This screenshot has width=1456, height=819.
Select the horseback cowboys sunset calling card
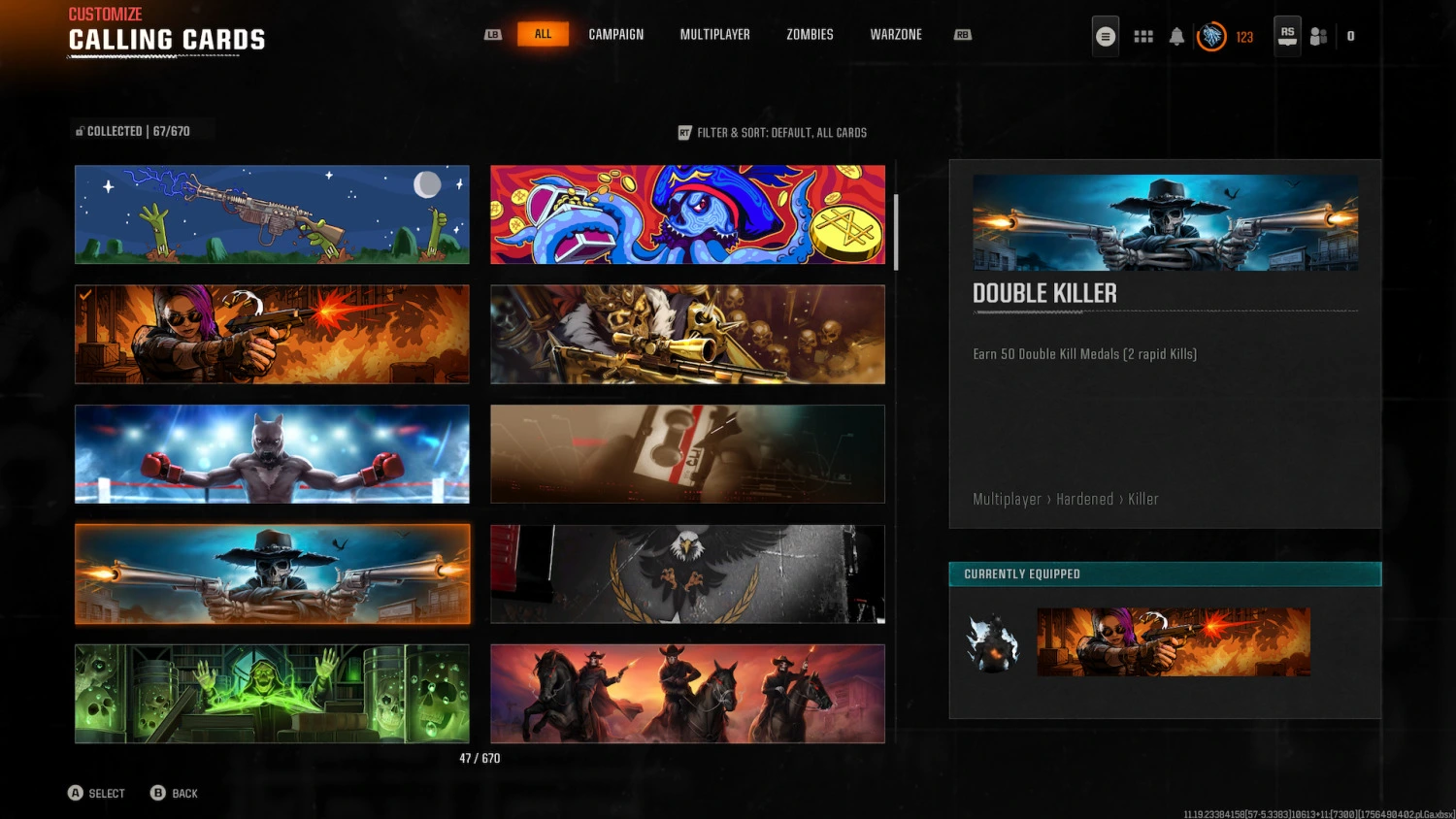pos(687,694)
